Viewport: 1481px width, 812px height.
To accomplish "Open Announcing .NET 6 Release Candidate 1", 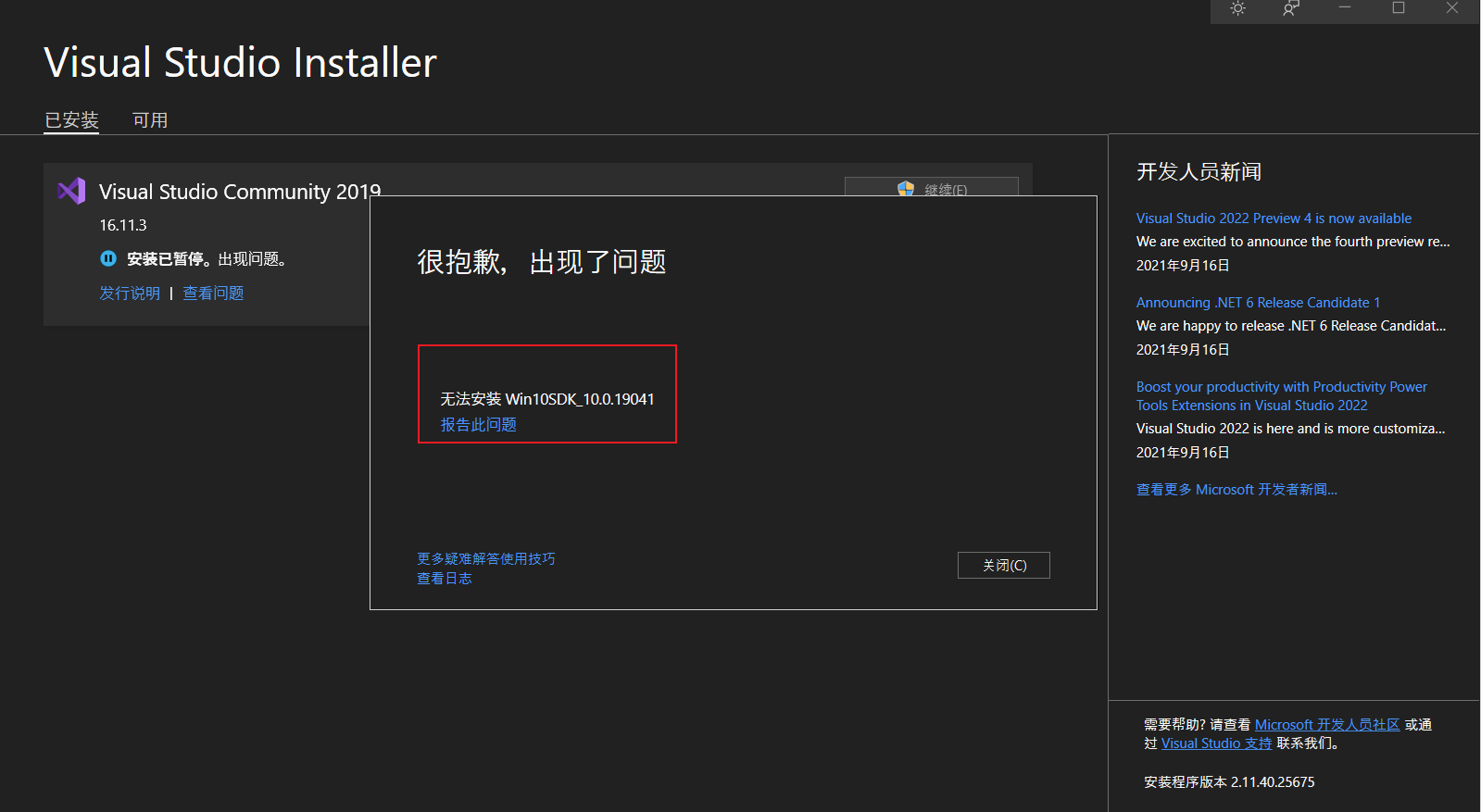I will tap(1258, 303).
